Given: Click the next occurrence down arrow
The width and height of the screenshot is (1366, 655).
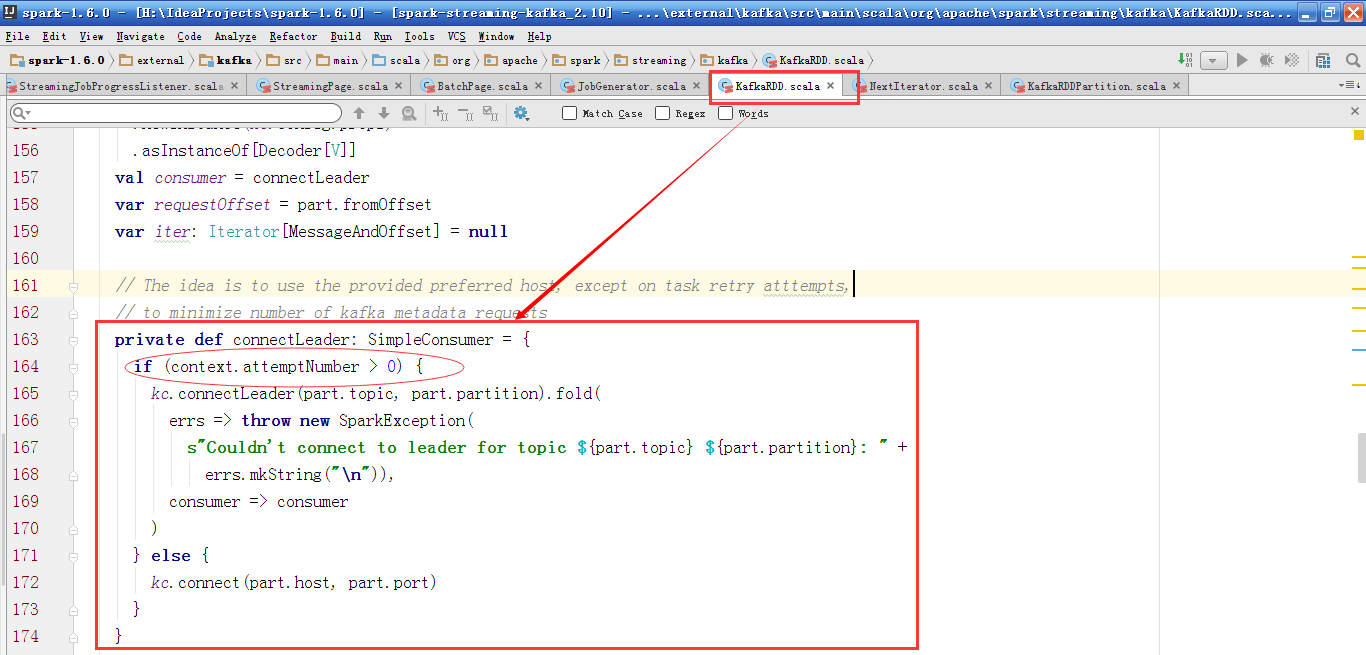Looking at the screenshot, I should click(x=384, y=113).
